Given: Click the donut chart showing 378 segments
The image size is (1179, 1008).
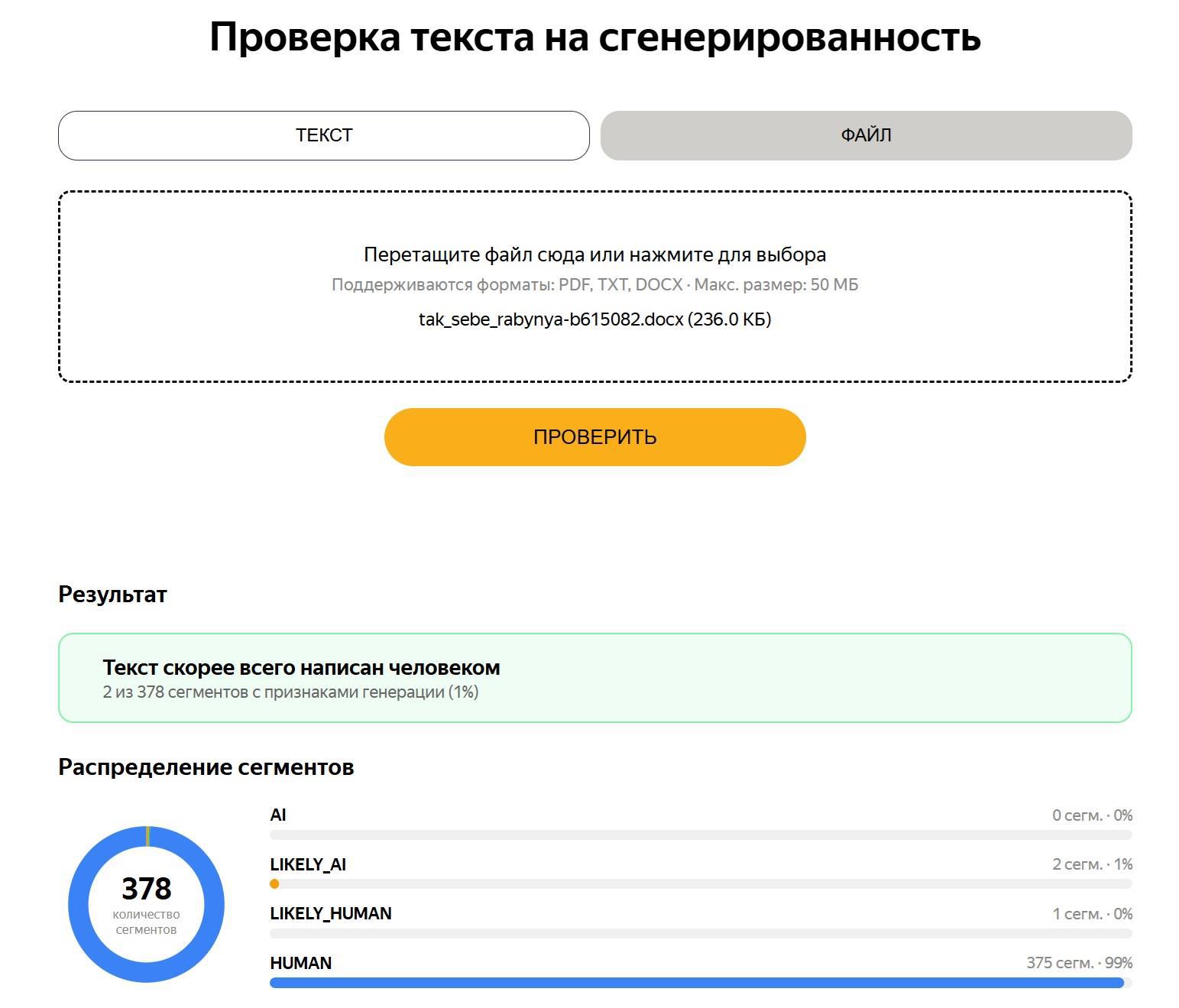Looking at the screenshot, I should [146, 904].
